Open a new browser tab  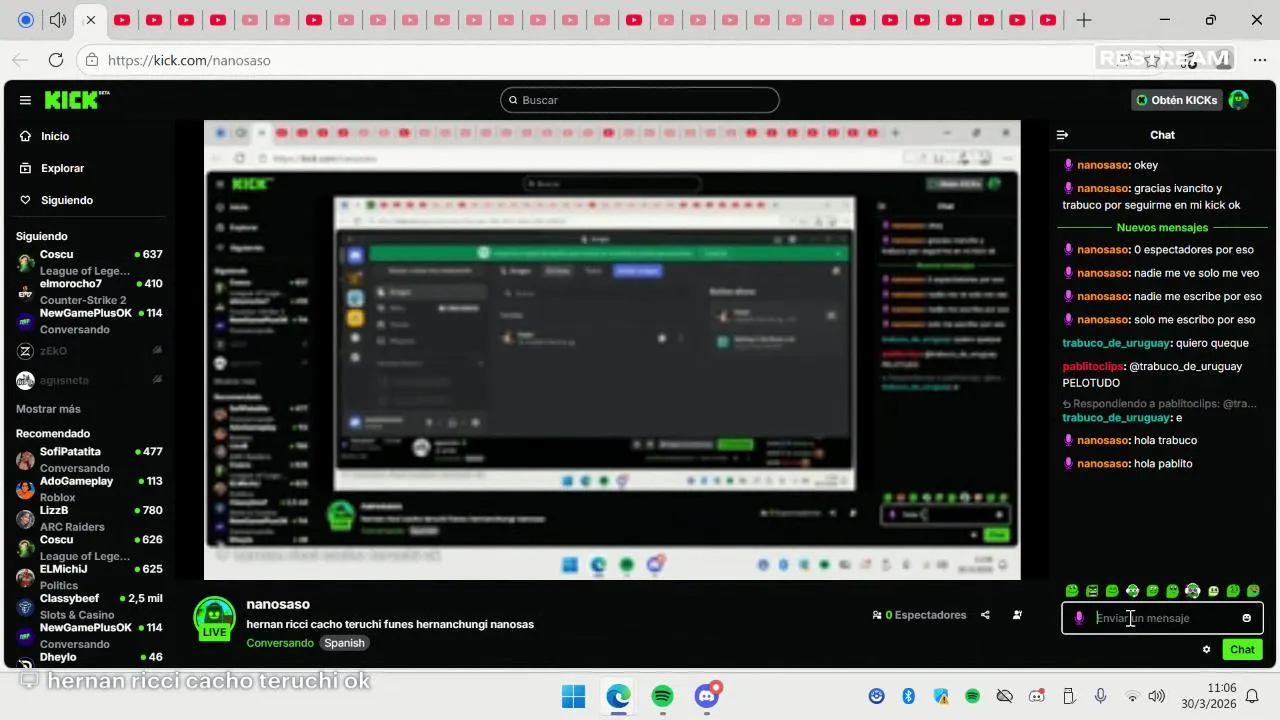(x=1084, y=20)
